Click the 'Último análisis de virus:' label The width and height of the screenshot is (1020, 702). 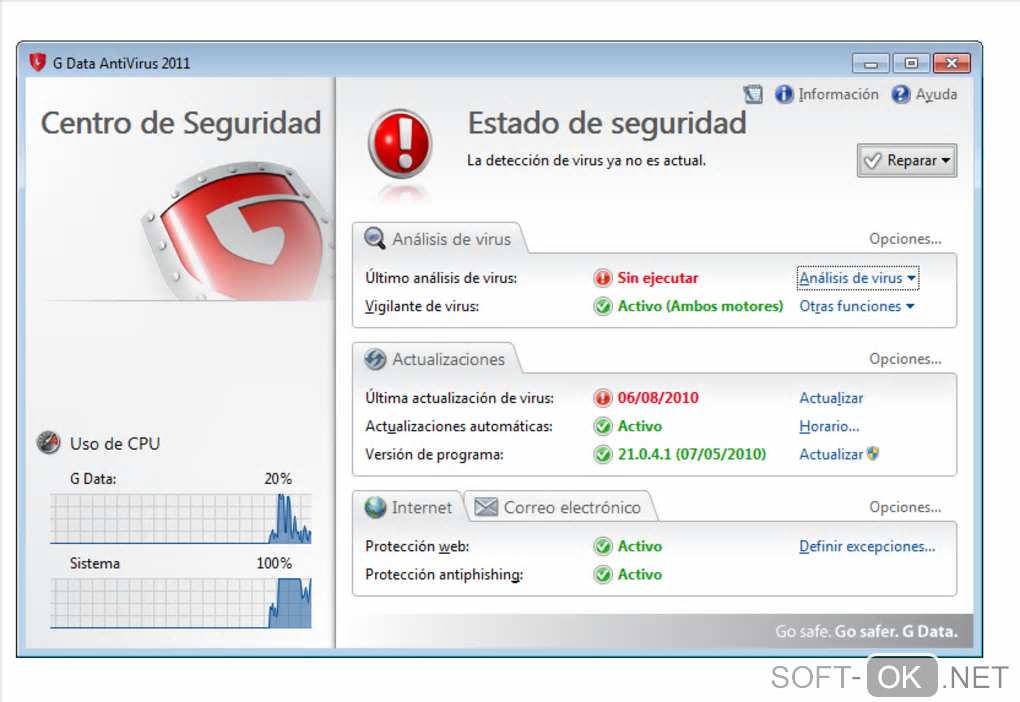tap(441, 278)
